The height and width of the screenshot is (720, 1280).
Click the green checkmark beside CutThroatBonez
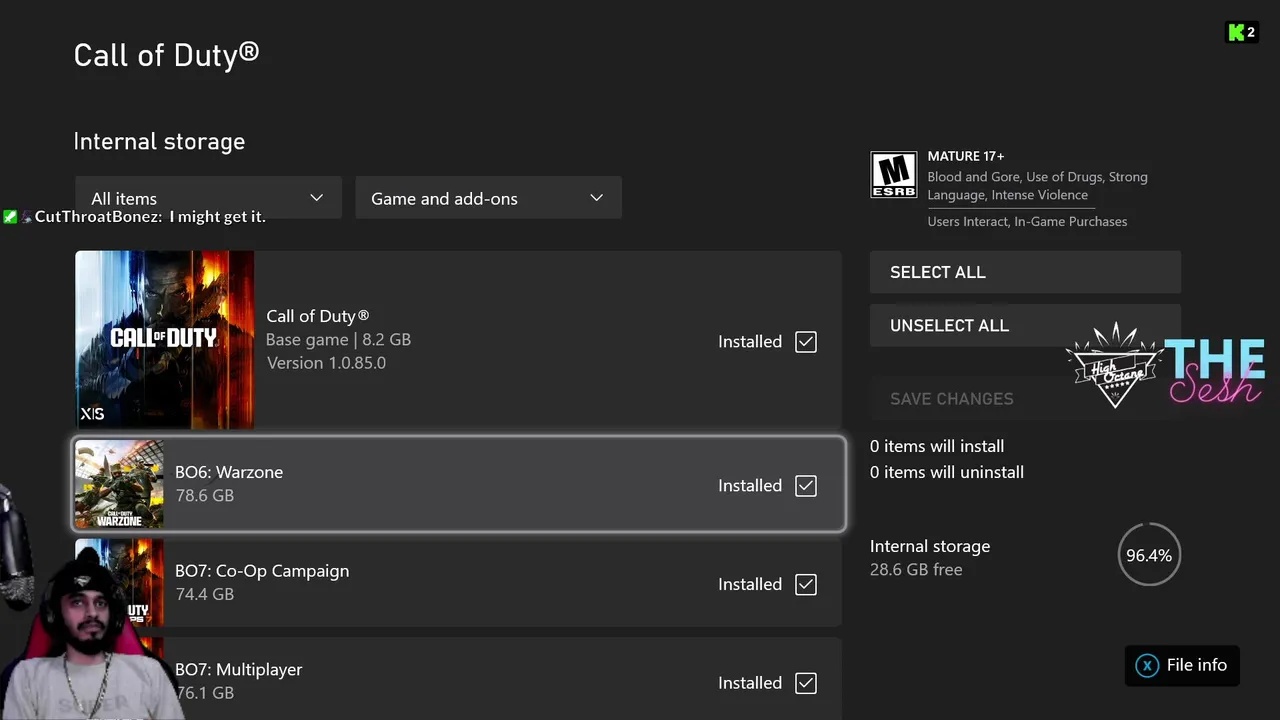pyautogui.click(x=10, y=217)
